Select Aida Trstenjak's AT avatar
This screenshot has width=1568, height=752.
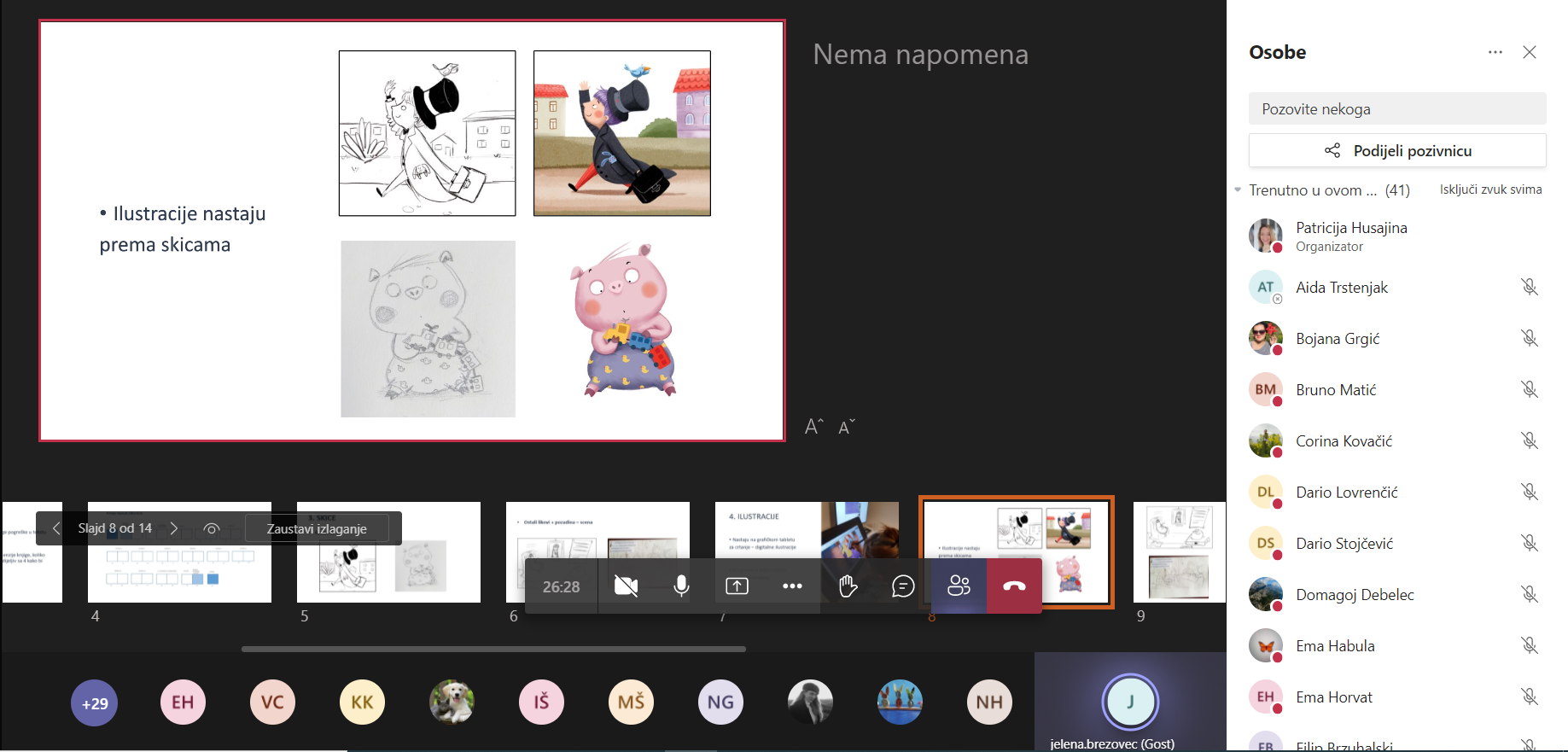[x=1266, y=287]
